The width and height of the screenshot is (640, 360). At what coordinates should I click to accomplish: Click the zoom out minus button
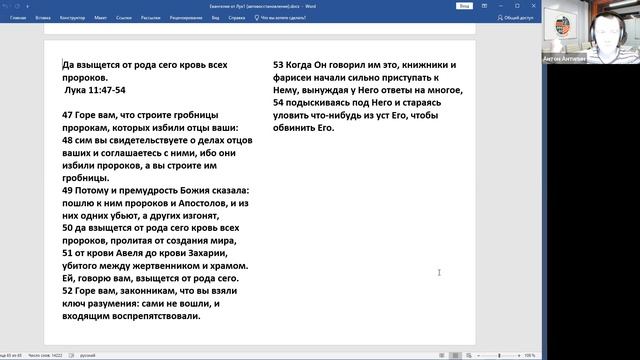coord(478,356)
